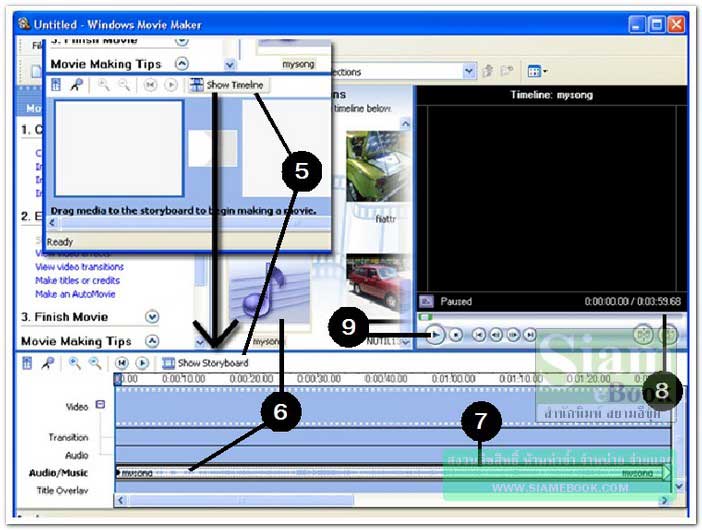702x530 pixels.
Task: Open Make titles or credits link
Action: (77, 281)
